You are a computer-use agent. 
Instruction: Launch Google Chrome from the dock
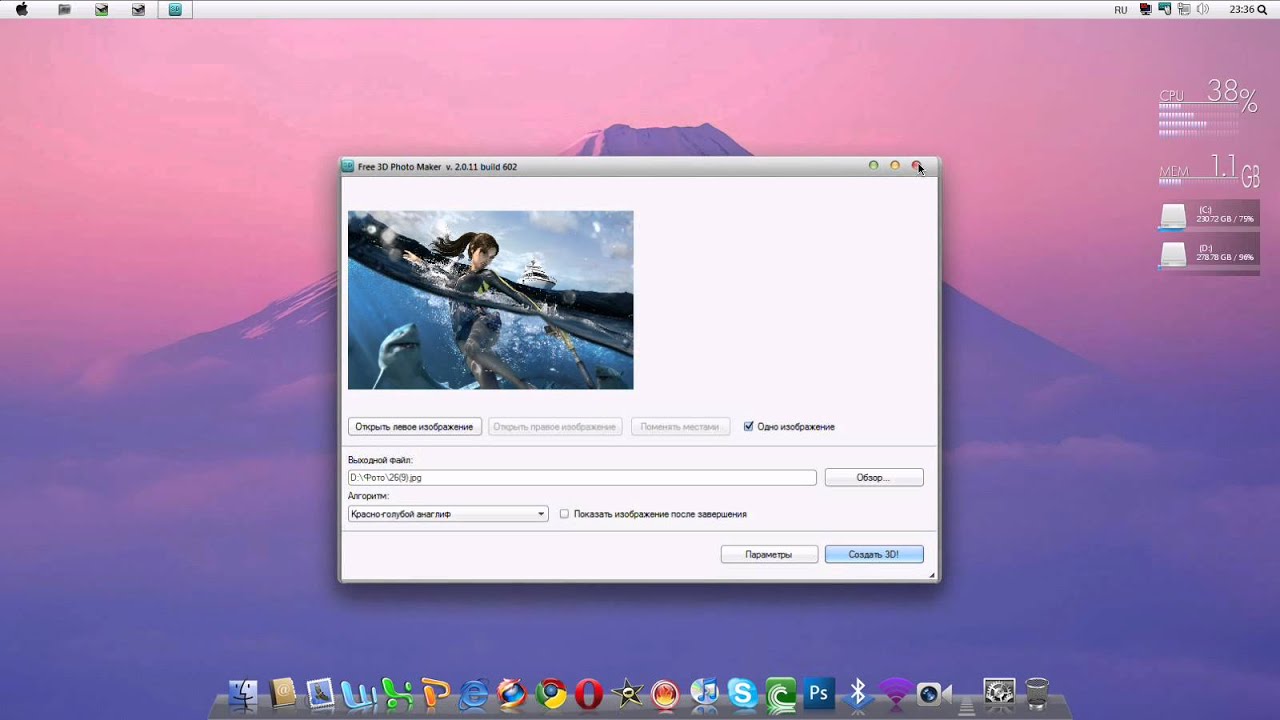click(x=550, y=692)
